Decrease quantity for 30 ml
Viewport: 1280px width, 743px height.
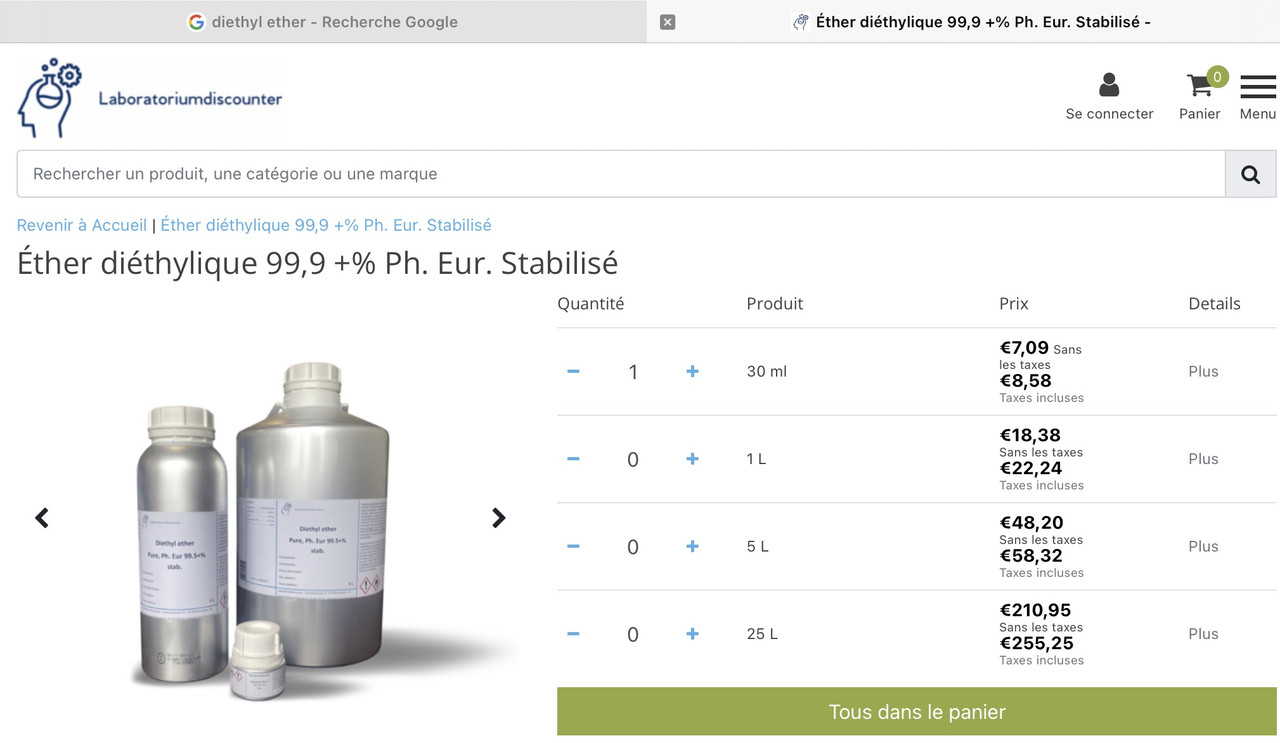[573, 372]
